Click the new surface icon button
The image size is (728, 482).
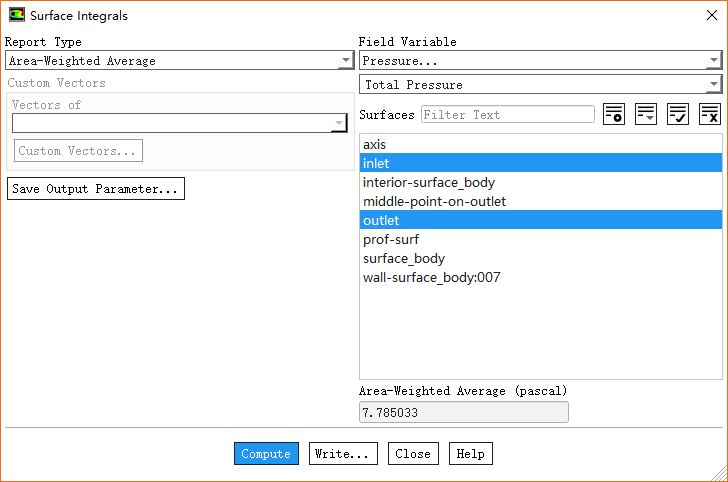tap(614, 114)
